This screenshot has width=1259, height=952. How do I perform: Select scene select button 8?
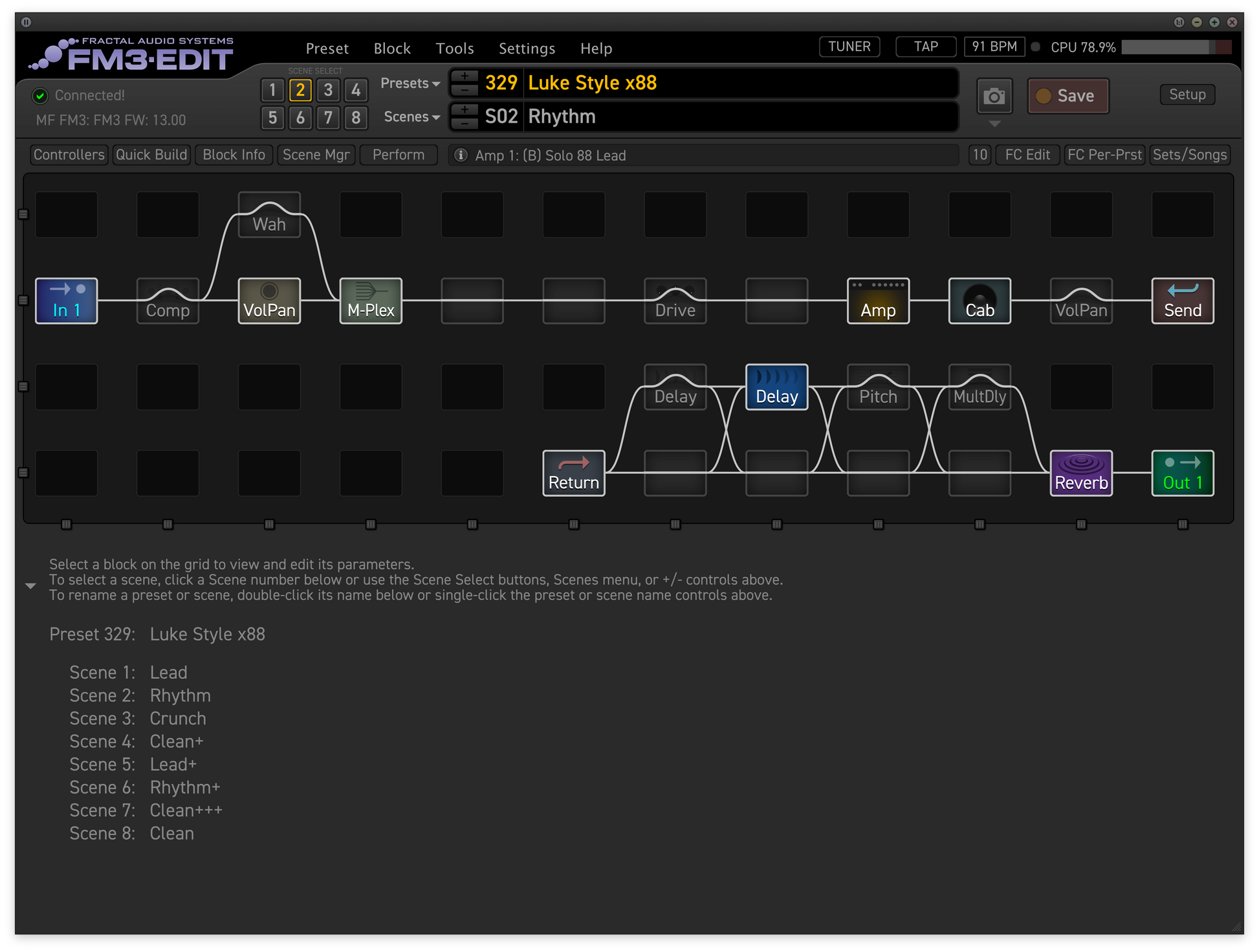tap(356, 118)
